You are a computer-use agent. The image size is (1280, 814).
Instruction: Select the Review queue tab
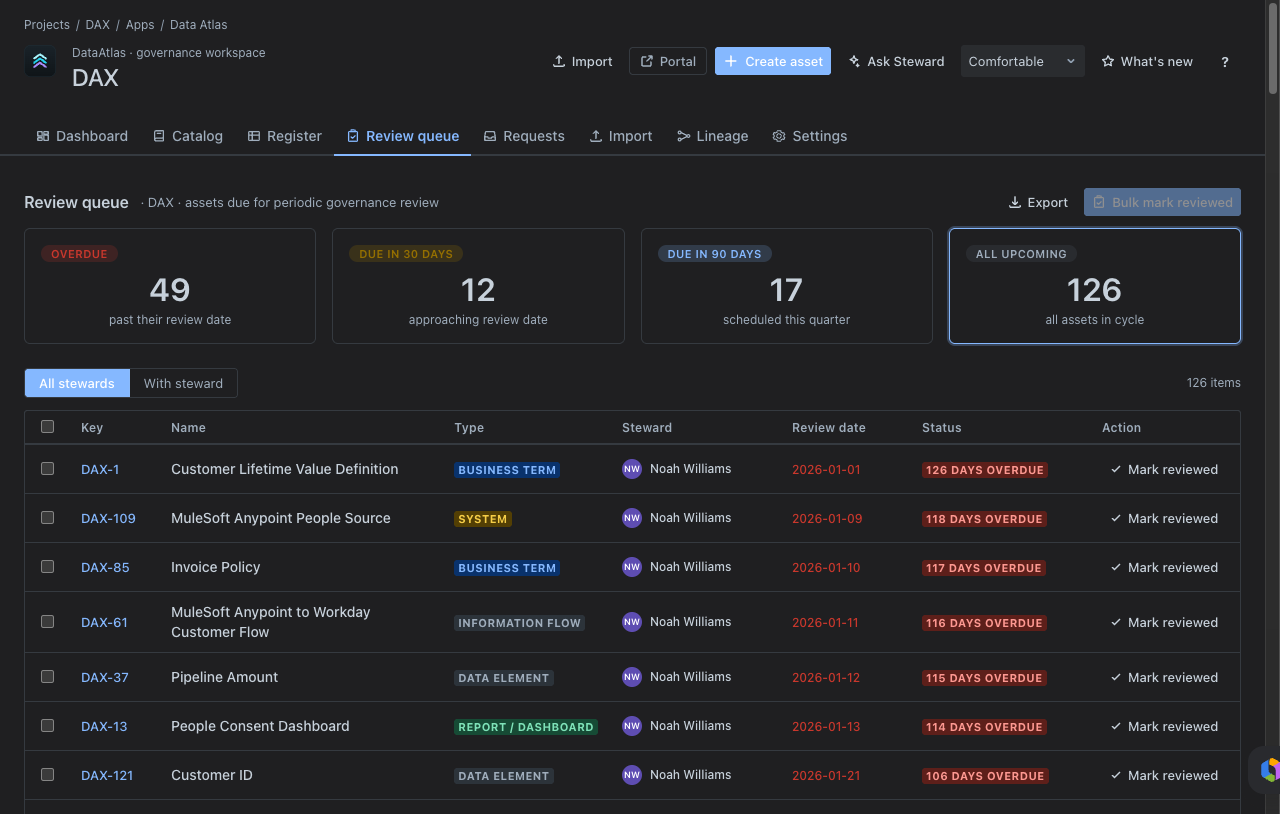click(x=403, y=136)
